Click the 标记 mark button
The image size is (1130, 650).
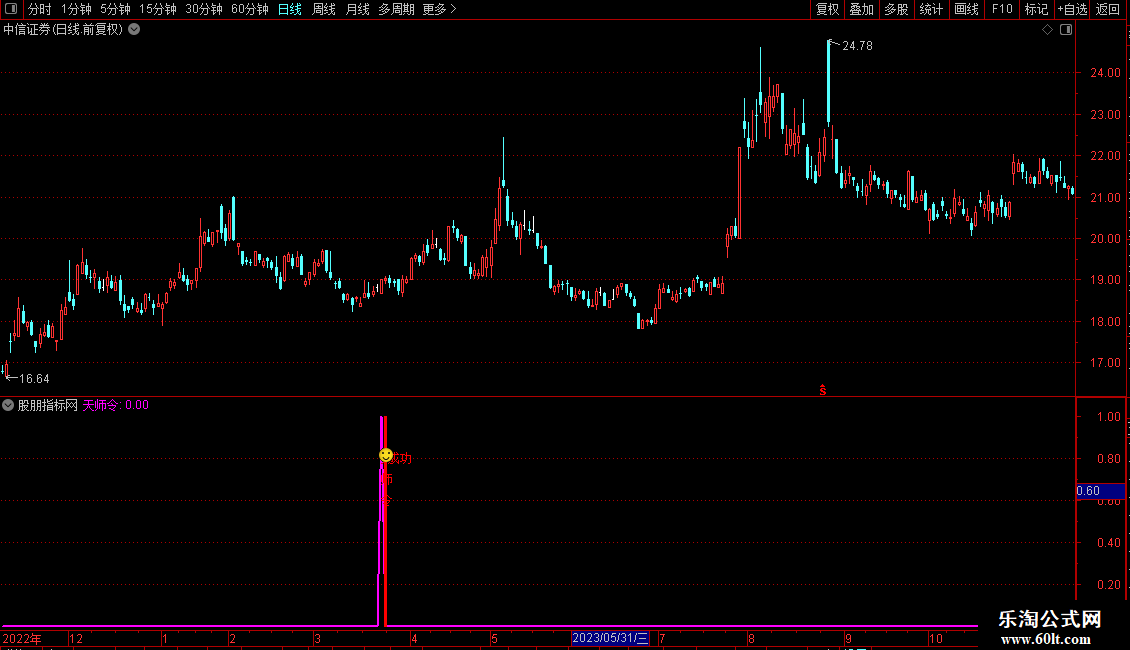1036,9
